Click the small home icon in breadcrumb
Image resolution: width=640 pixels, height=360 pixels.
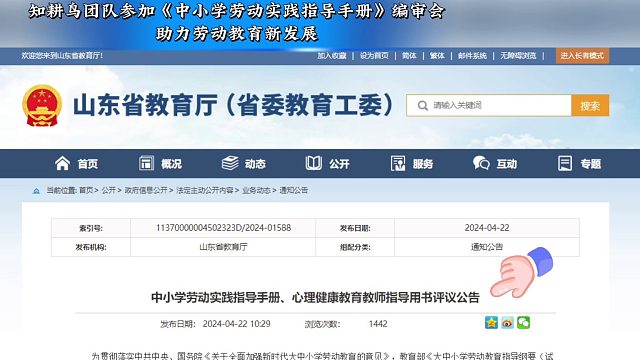[36, 191]
